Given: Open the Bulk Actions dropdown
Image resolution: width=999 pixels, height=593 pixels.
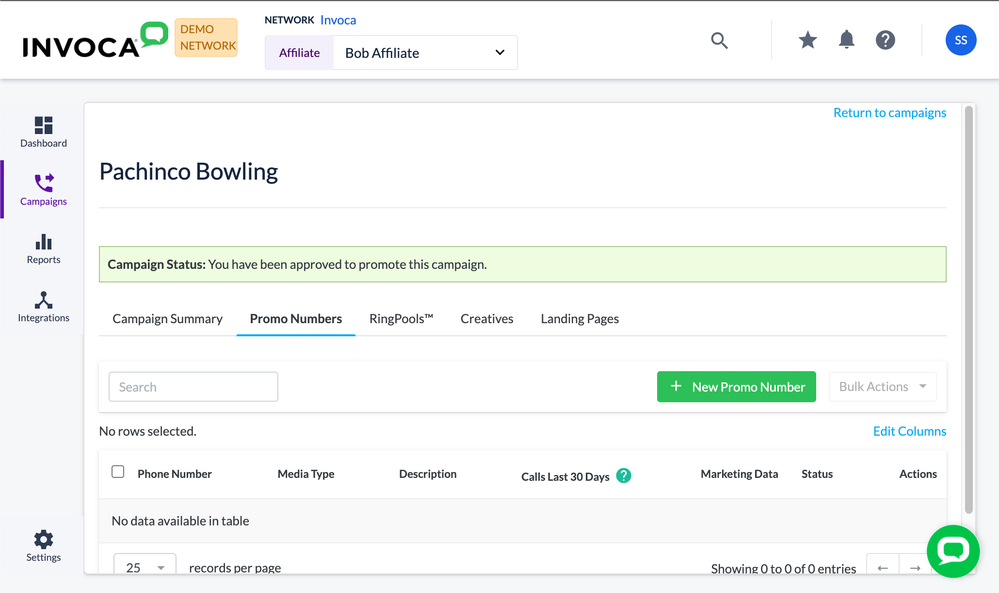Looking at the screenshot, I should tap(882, 387).
